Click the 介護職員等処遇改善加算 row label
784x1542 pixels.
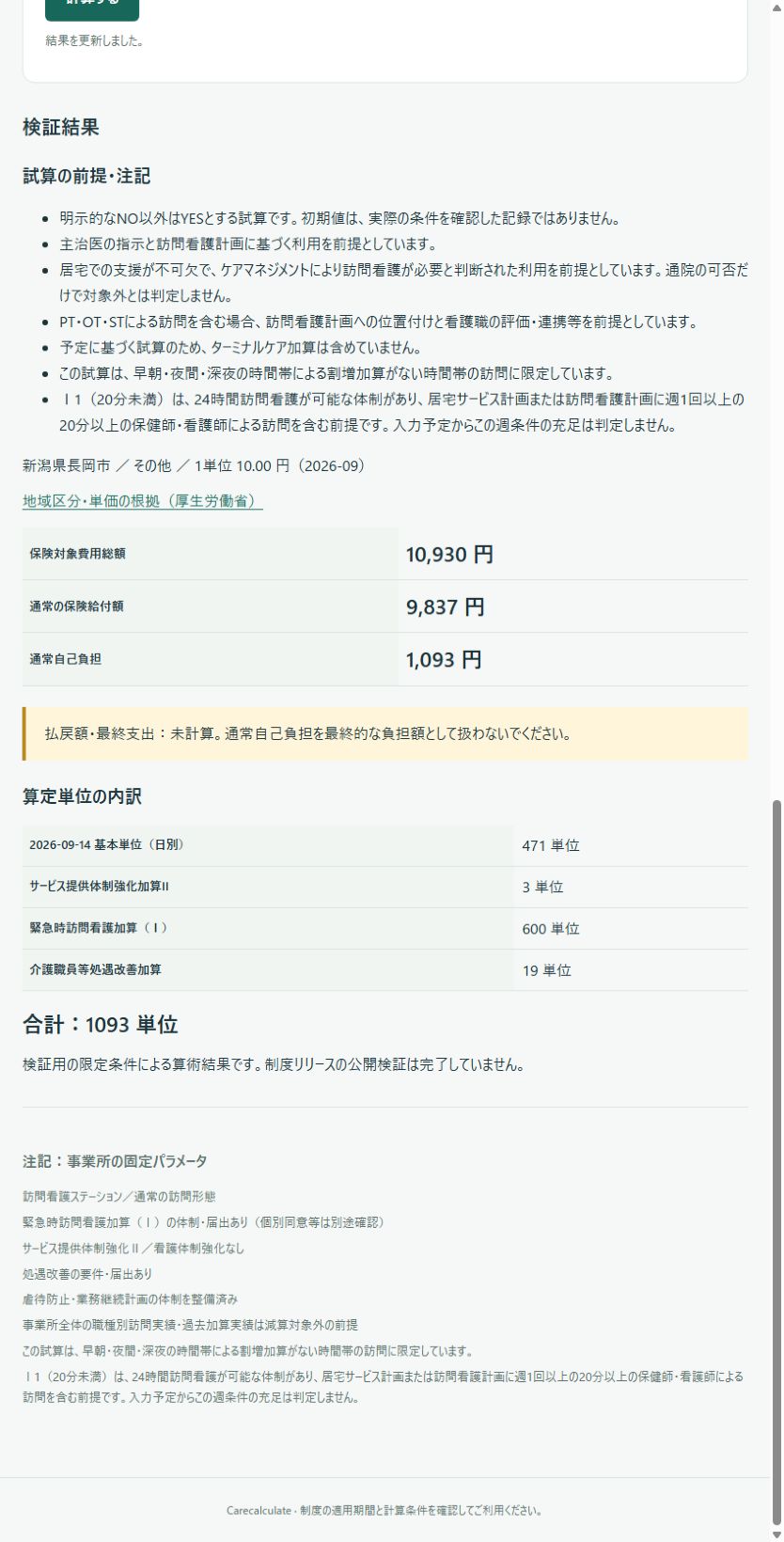95,969
